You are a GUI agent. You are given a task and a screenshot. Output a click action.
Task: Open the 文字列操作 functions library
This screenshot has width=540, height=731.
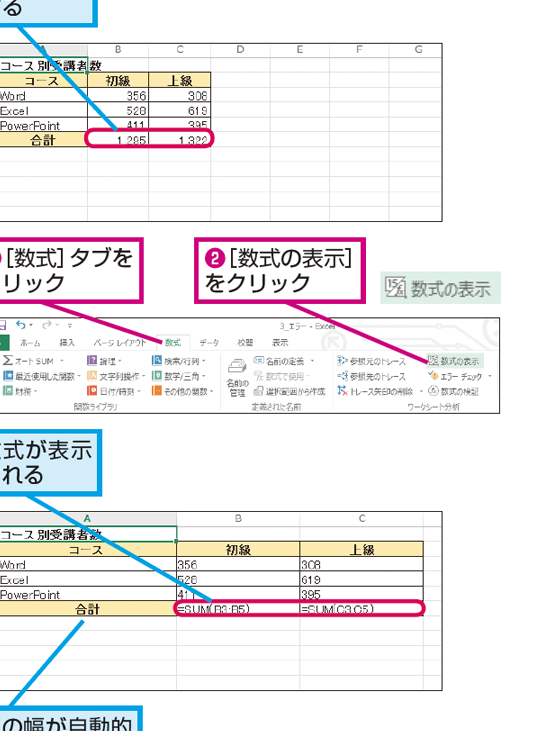[x=116, y=376]
